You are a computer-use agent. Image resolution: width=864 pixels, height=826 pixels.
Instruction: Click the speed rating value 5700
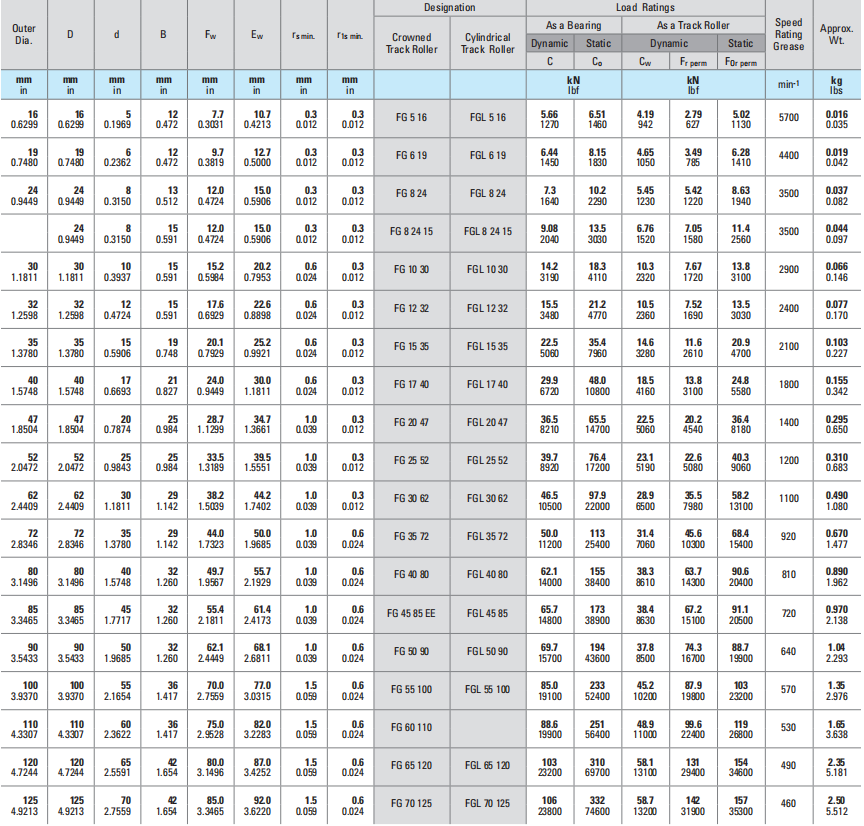click(x=788, y=118)
